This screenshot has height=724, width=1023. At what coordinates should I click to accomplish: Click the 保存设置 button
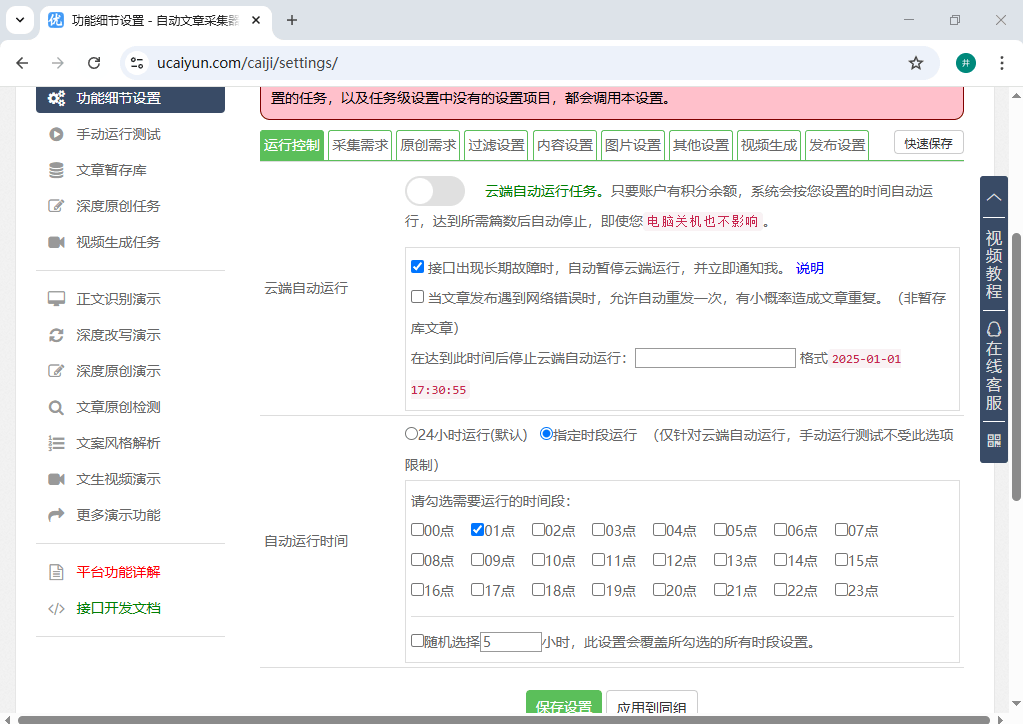pyautogui.click(x=563, y=704)
